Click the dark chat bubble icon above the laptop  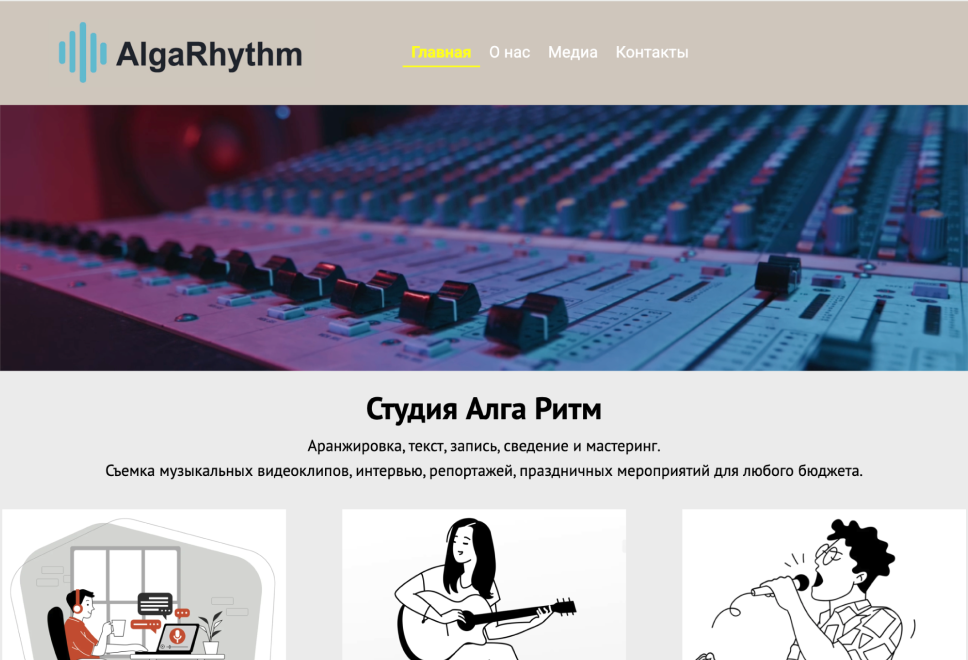tap(155, 602)
